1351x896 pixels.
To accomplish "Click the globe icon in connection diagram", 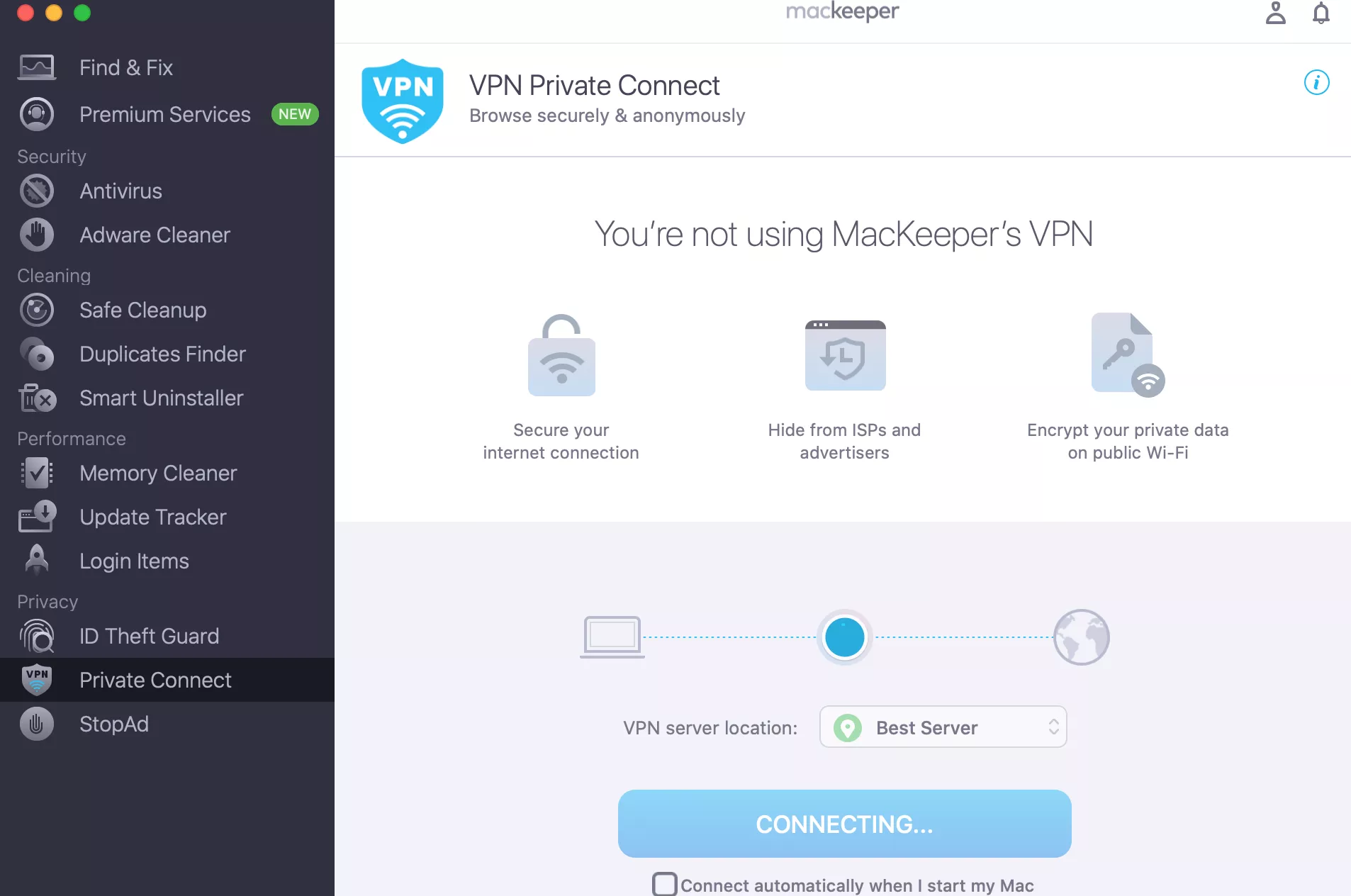I will [1081, 637].
